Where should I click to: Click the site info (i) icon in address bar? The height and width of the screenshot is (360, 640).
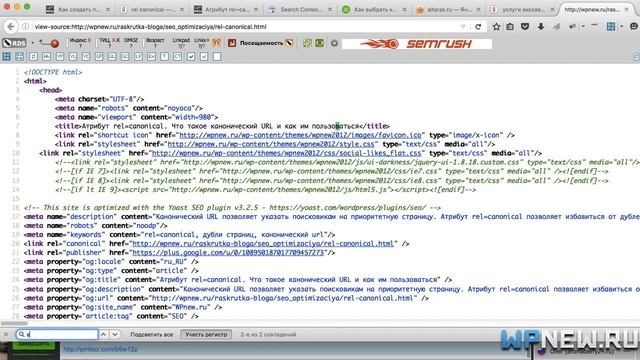pyautogui.click(x=25, y=27)
